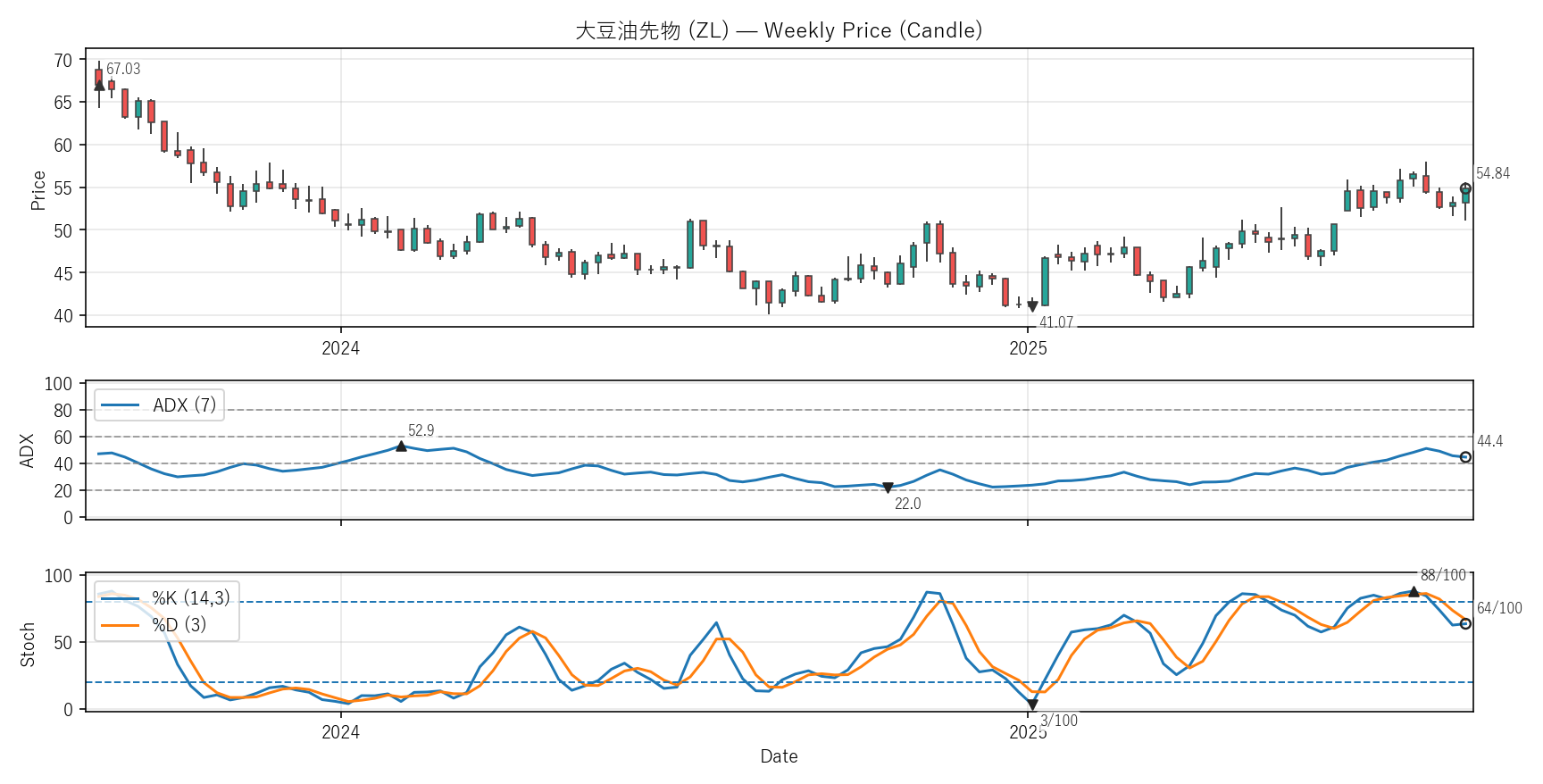Click the 3/100 stochastic low label
The image size is (1543, 784).
coord(1059,721)
